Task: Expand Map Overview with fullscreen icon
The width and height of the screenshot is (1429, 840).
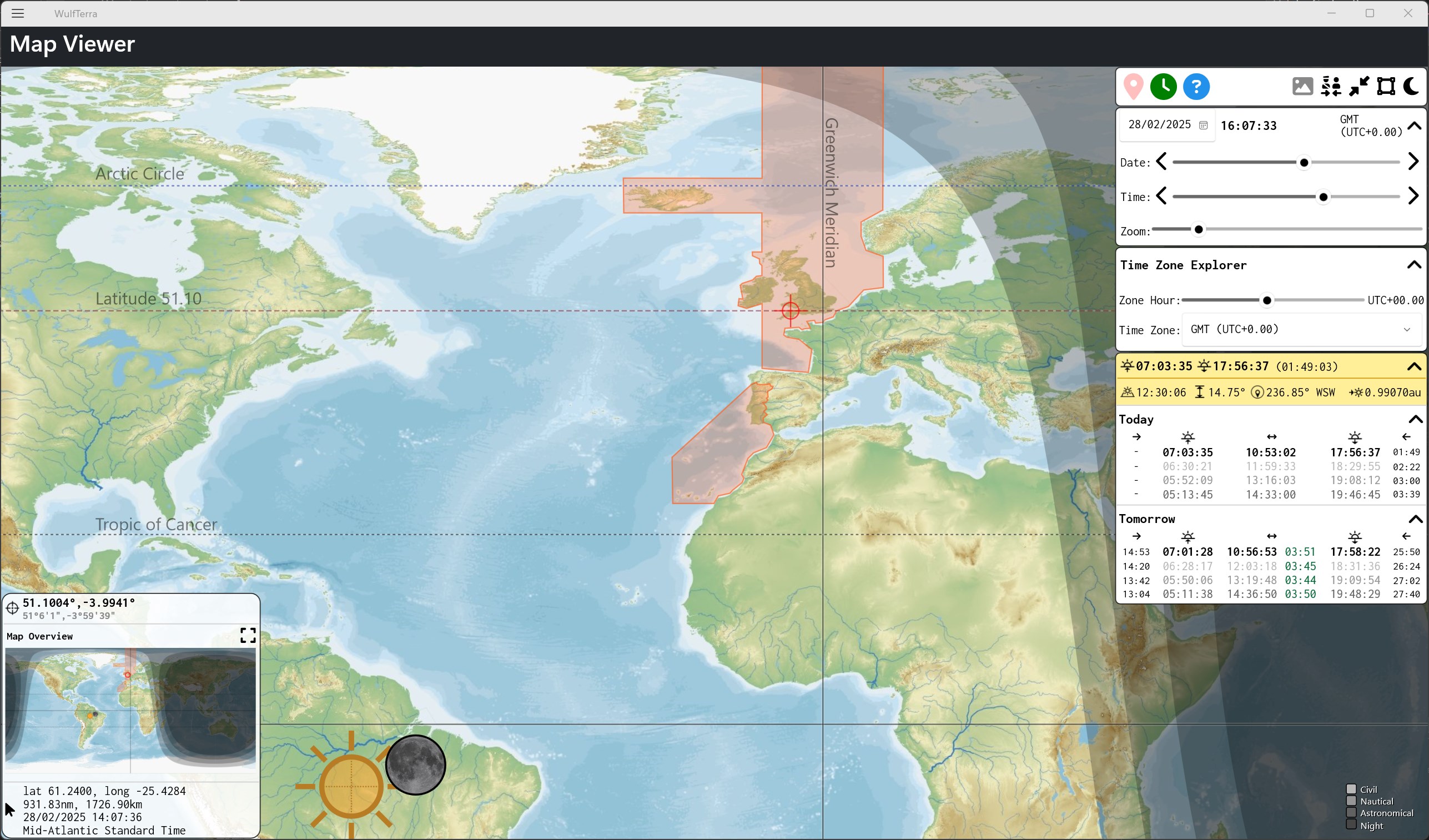Action: (248, 635)
